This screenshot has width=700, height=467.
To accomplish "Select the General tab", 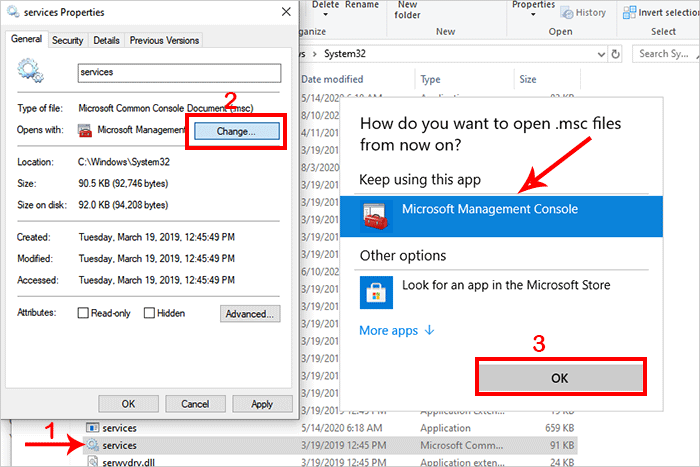I will 27,39.
